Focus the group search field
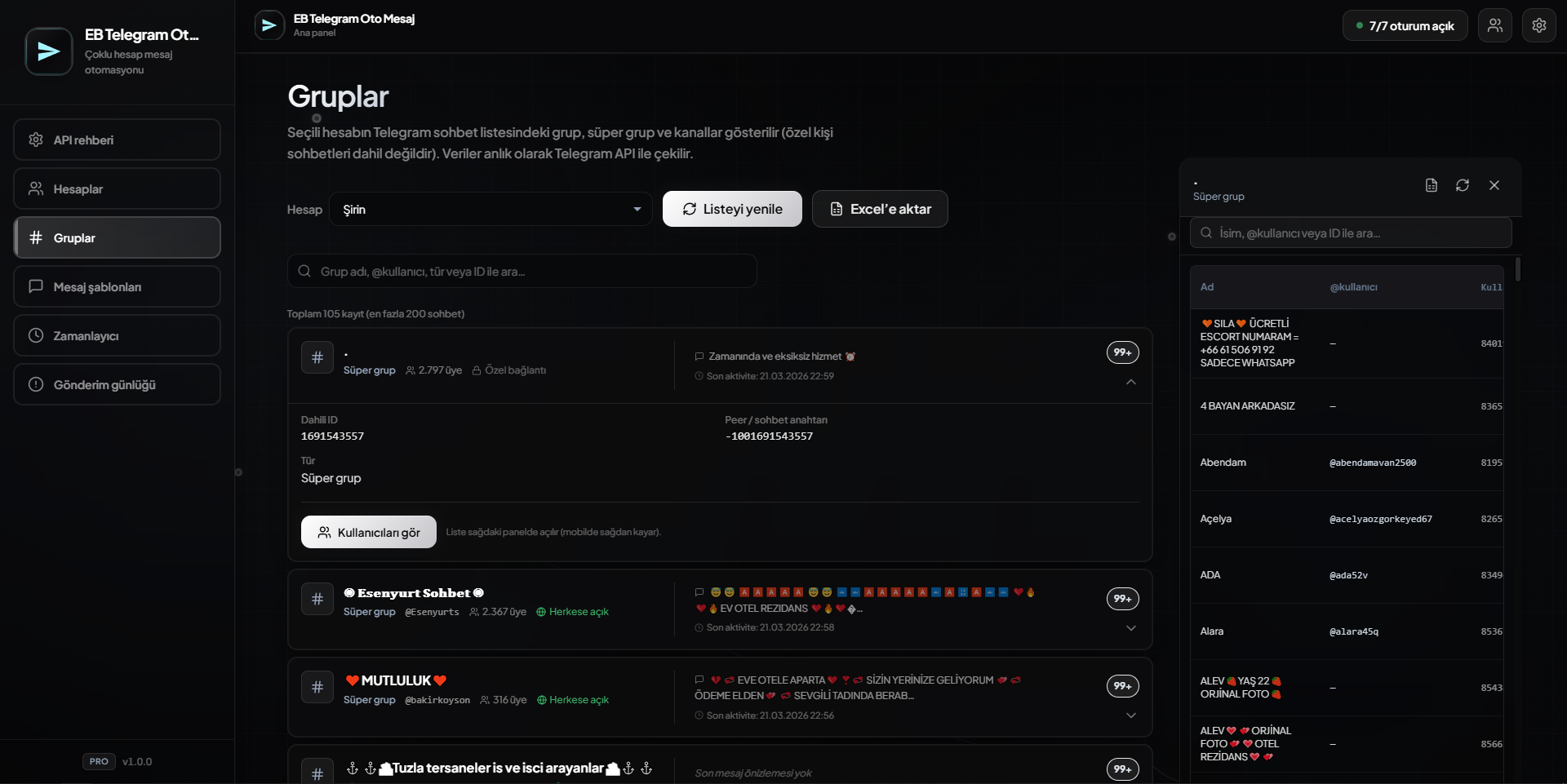 522,271
